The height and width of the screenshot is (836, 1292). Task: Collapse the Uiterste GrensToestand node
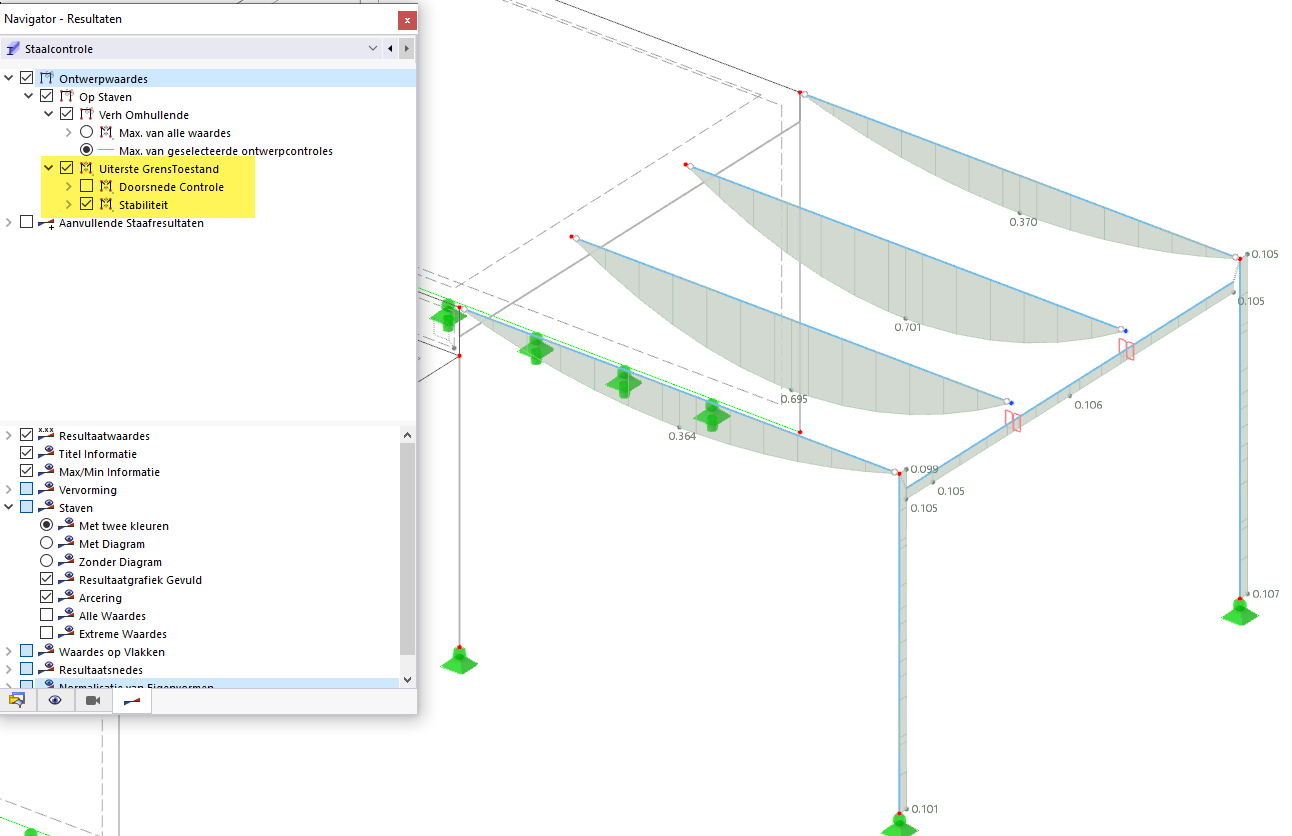[49, 169]
